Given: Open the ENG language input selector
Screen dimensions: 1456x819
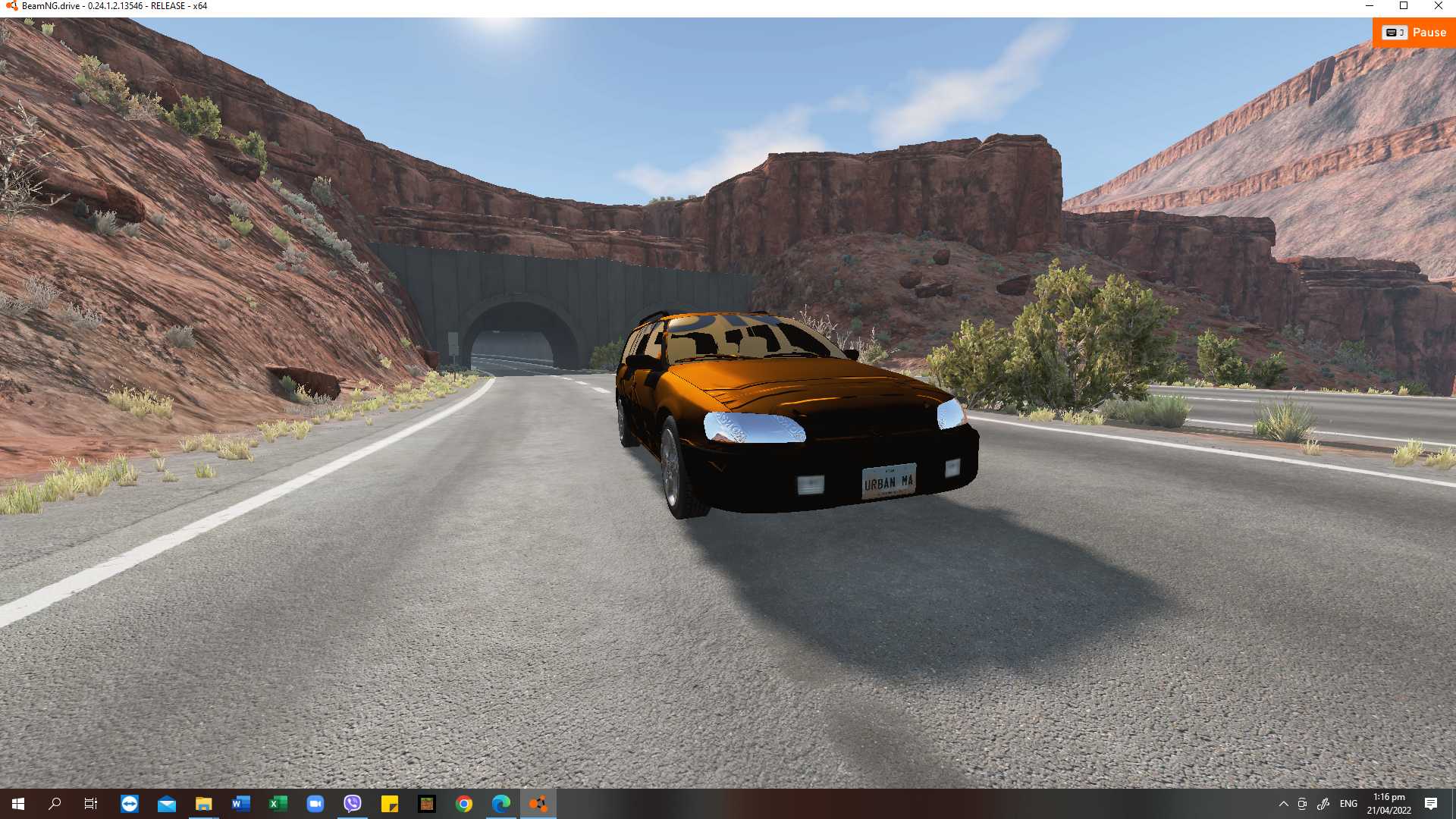Looking at the screenshot, I should (1348, 804).
